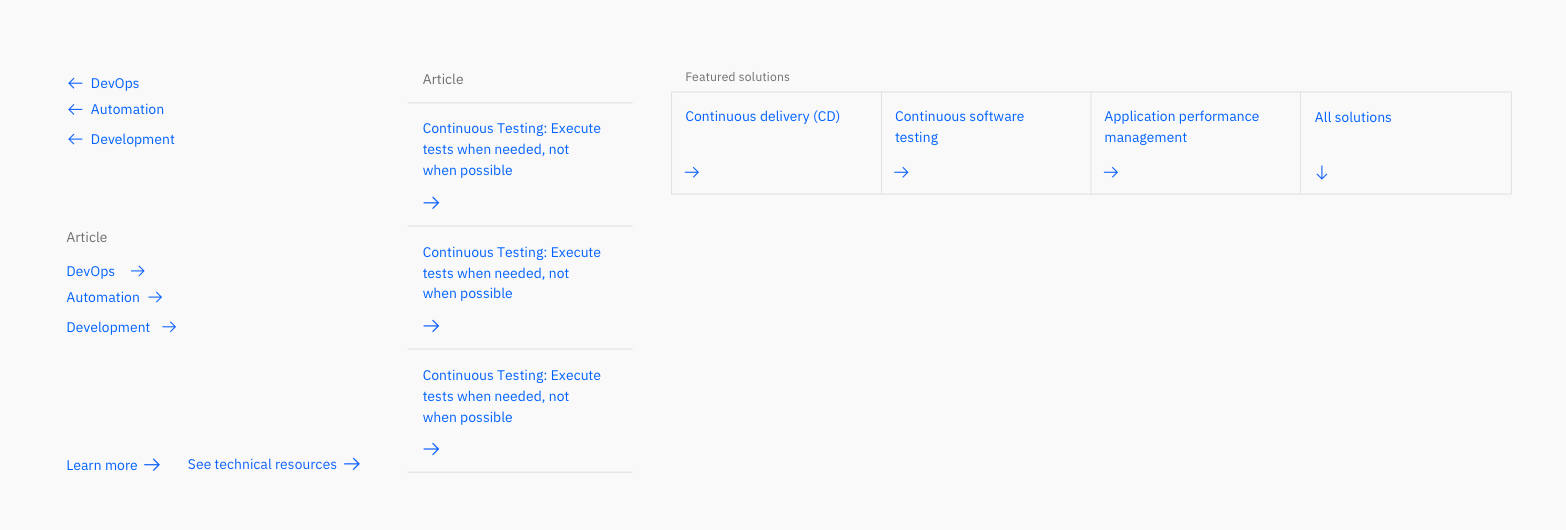Click the Learn more link text
The width and height of the screenshot is (1566, 530).
pyautogui.click(x=102, y=465)
